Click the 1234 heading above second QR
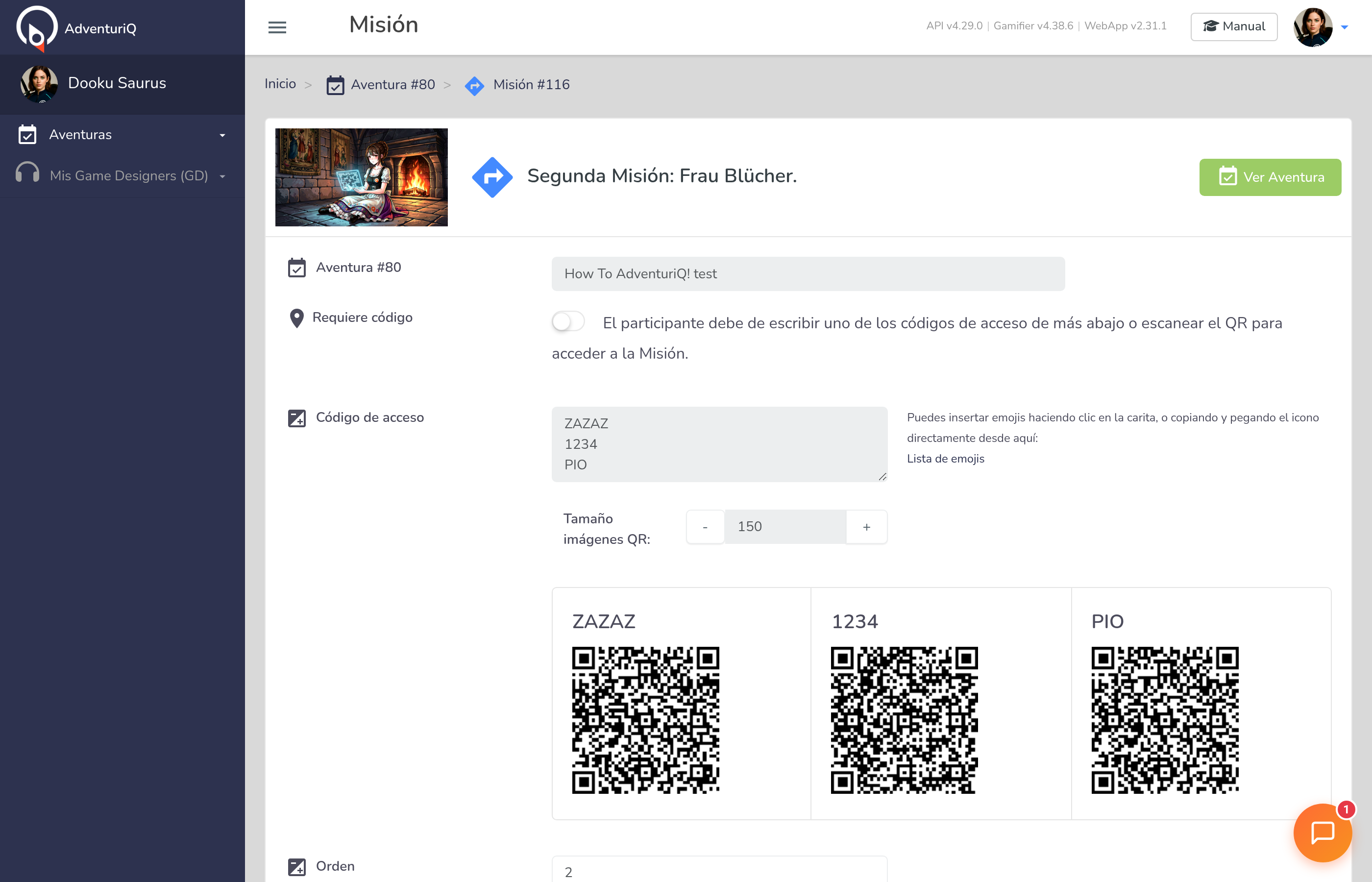 pyautogui.click(x=855, y=622)
